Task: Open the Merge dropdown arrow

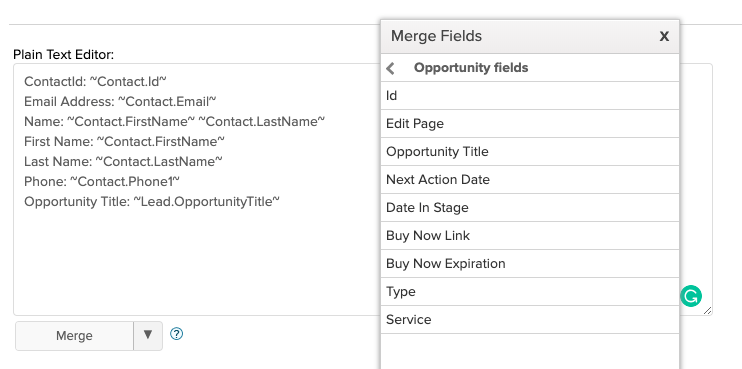Action: pos(148,336)
